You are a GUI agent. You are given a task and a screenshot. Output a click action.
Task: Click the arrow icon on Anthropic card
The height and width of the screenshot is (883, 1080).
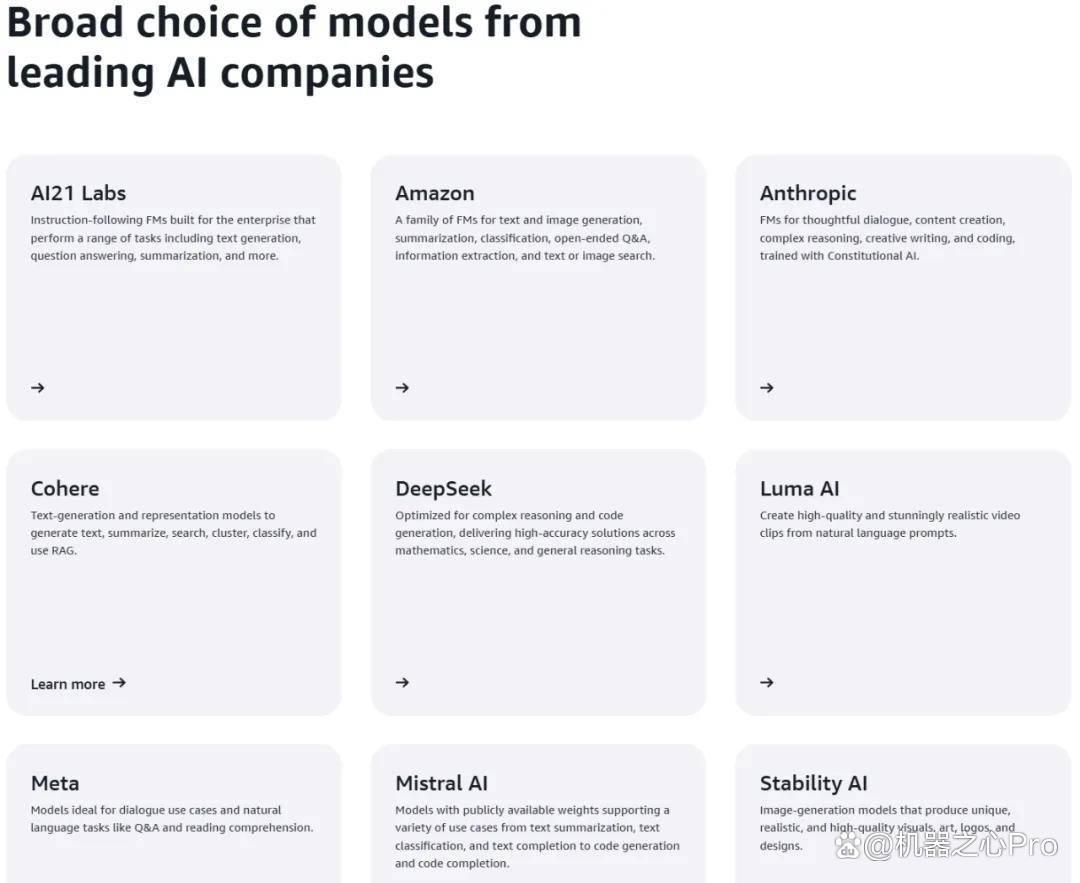[x=767, y=388]
